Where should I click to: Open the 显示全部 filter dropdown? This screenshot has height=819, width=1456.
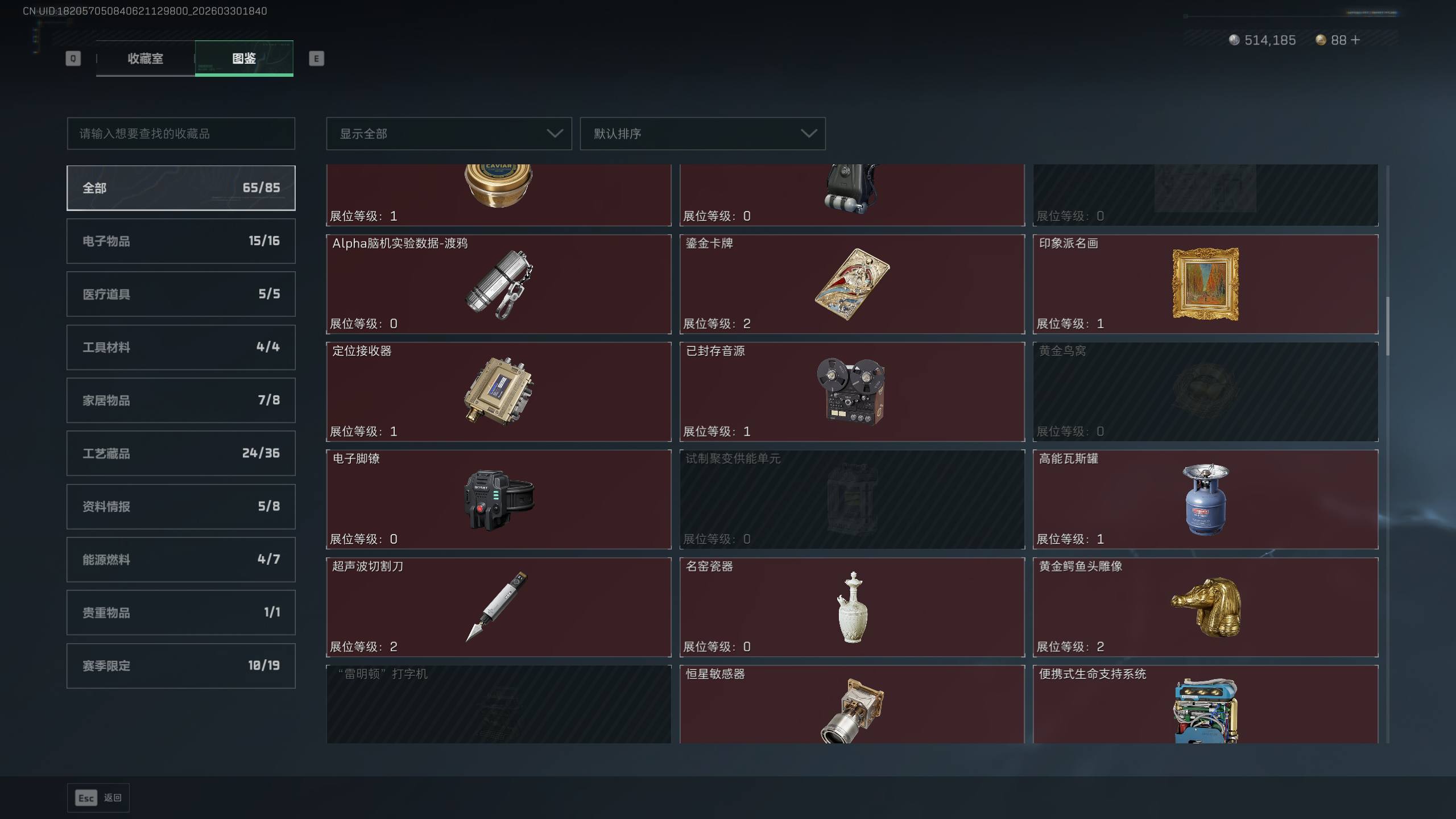[449, 134]
